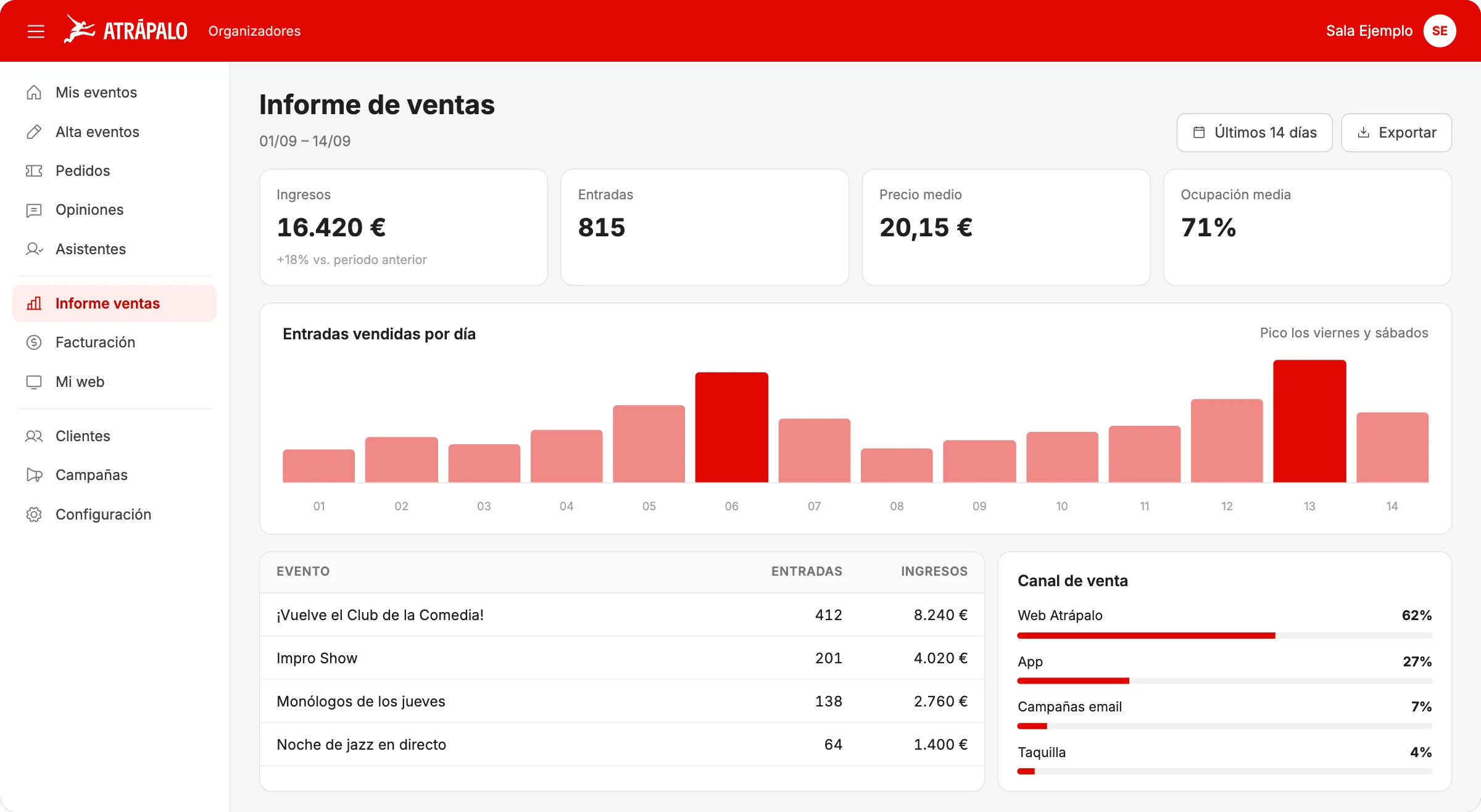1481x812 pixels.
Task: Open the Impro Show row
Action: tap(622, 658)
